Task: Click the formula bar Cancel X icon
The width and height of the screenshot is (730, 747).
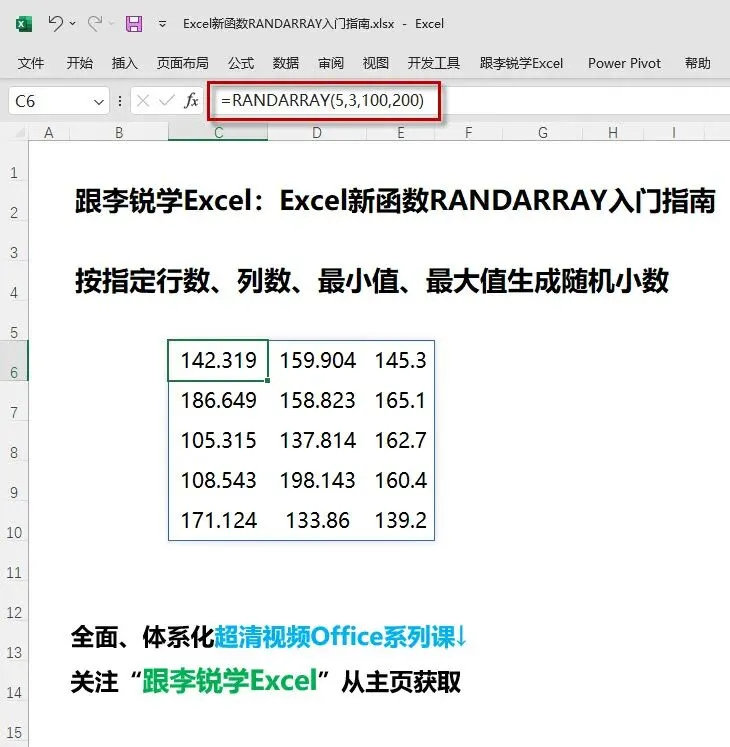Action: 142,101
